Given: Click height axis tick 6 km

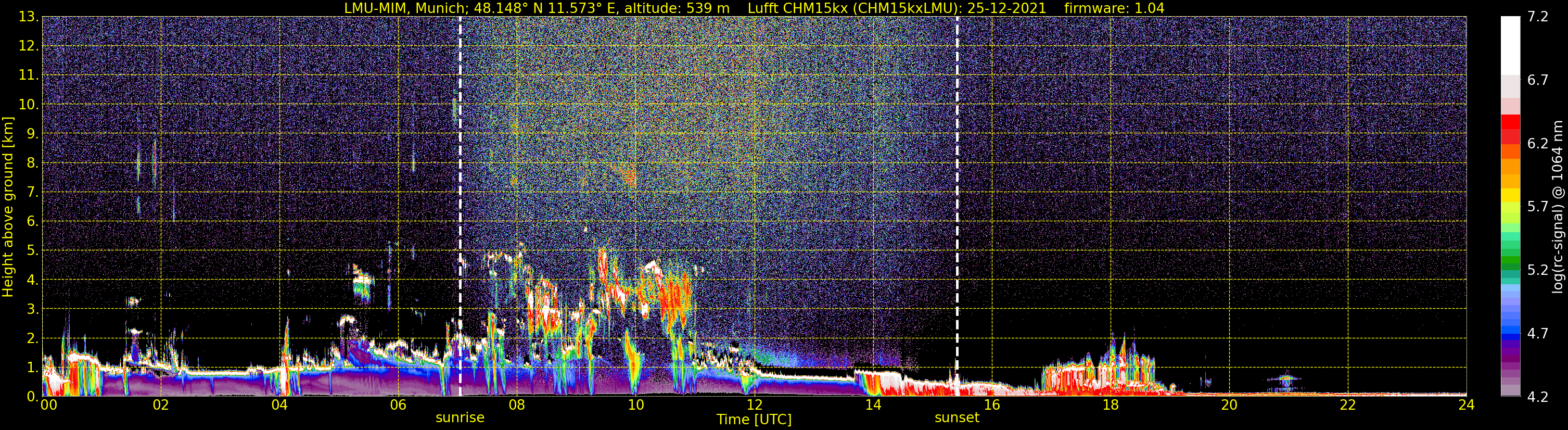Looking at the screenshot, I should tap(32, 221).
